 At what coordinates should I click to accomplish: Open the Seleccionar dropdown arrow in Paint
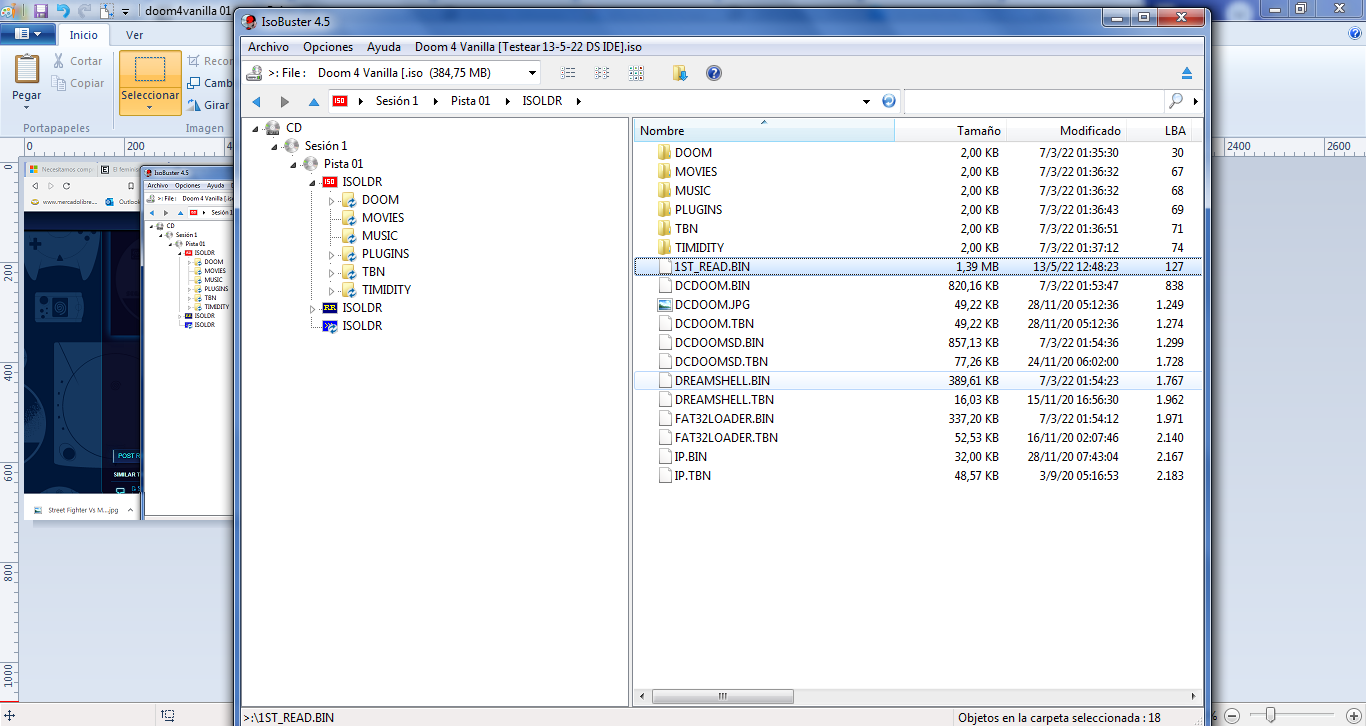[x=150, y=108]
